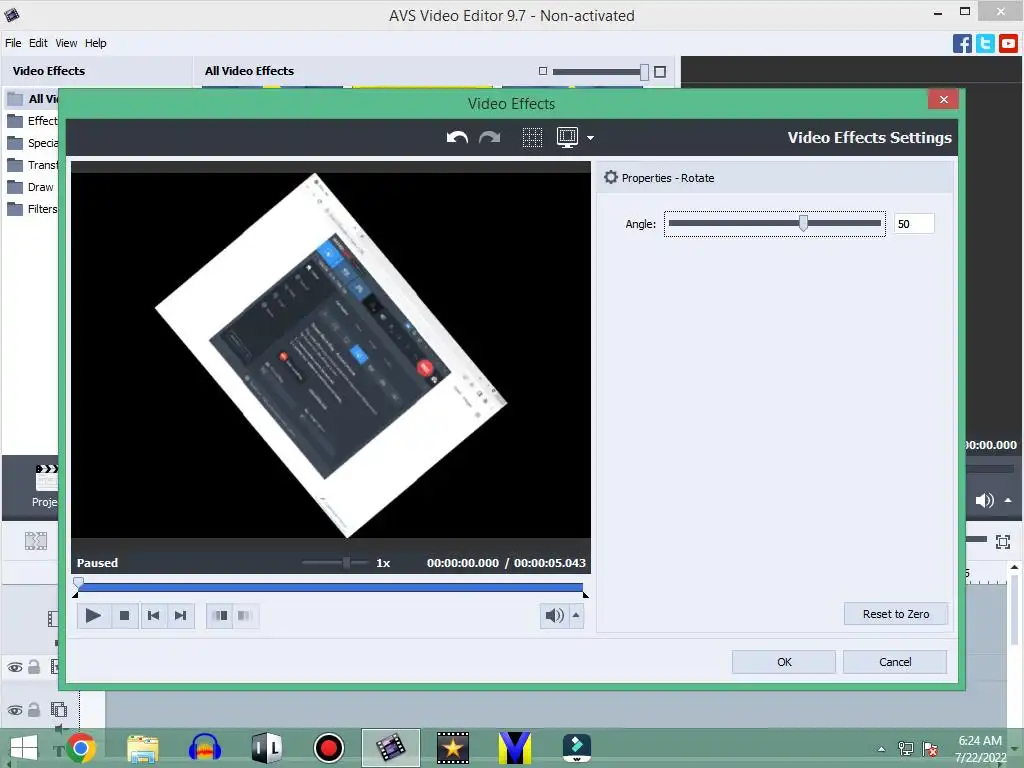The image size is (1024, 768).
Task: Open the Projects clapperboard button
Action: 46,485
